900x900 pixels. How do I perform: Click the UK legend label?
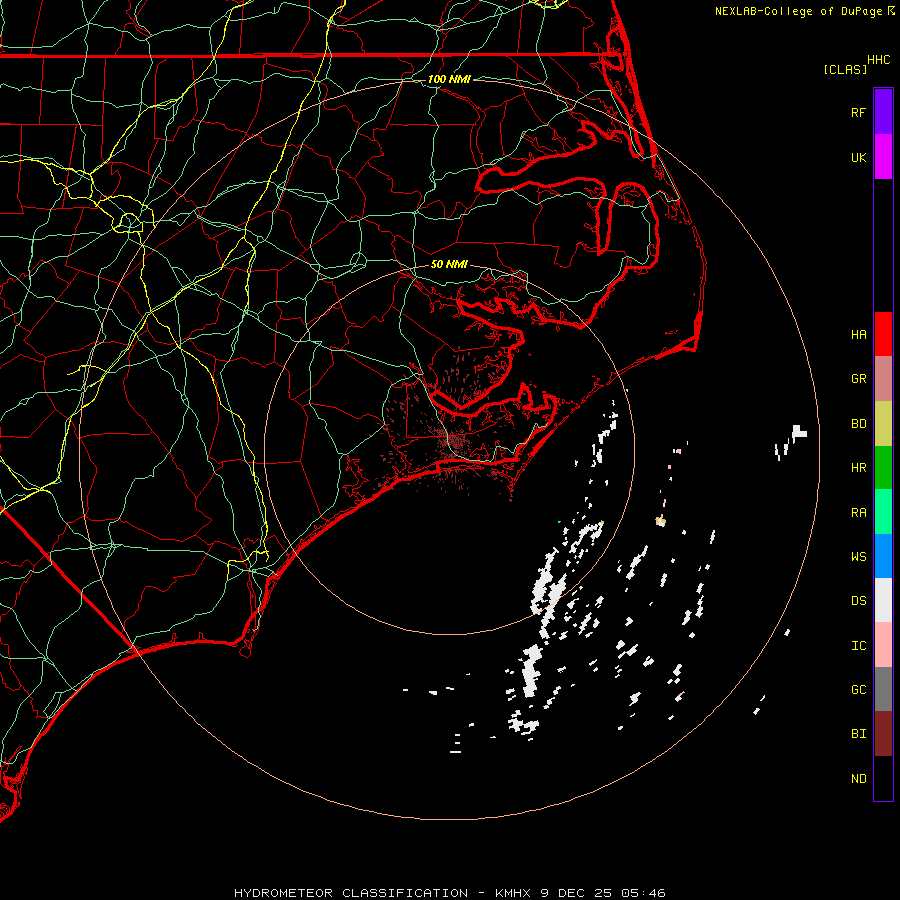pyautogui.click(x=858, y=157)
